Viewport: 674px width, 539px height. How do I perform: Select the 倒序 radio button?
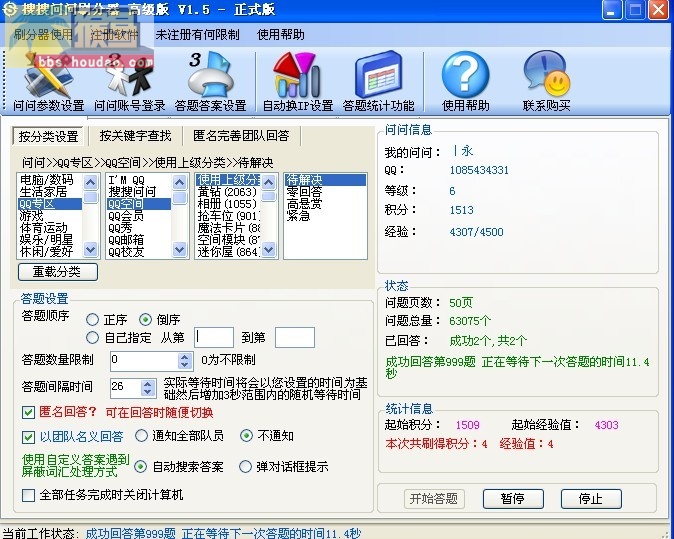[145, 319]
